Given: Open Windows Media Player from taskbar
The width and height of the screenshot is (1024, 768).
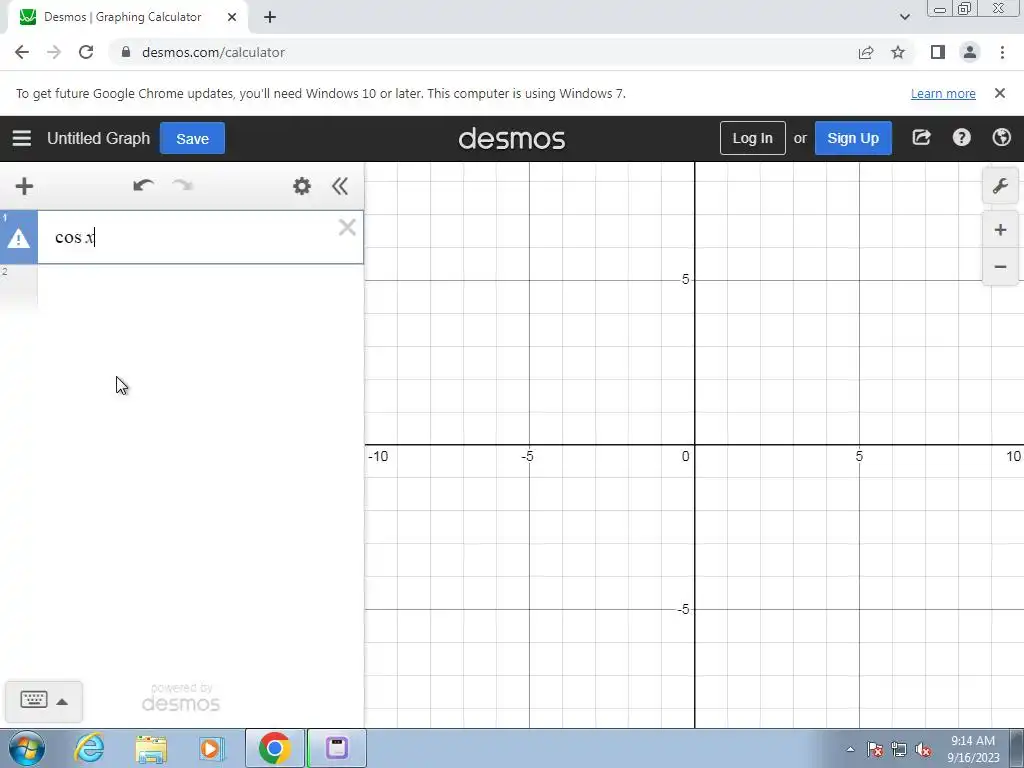Looking at the screenshot, I should tap(211, 748).
